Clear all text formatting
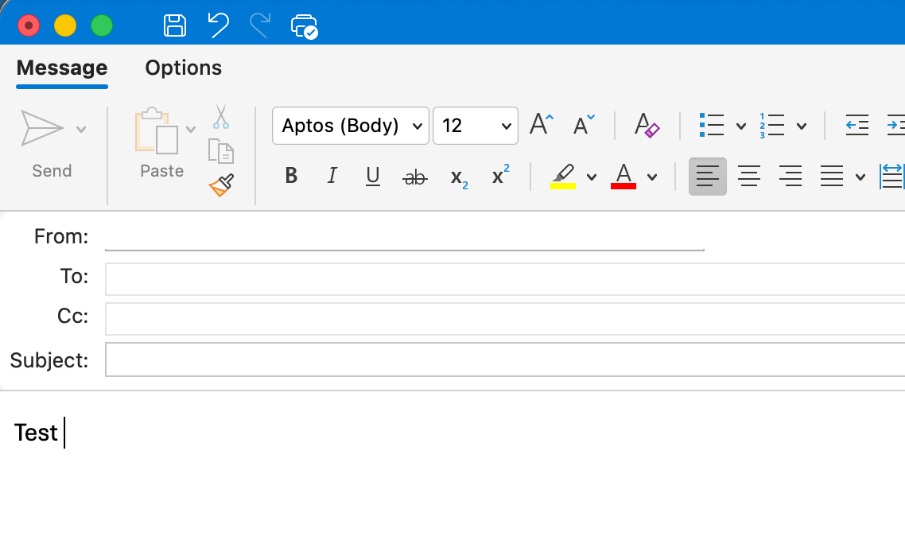 click(646, 125)
